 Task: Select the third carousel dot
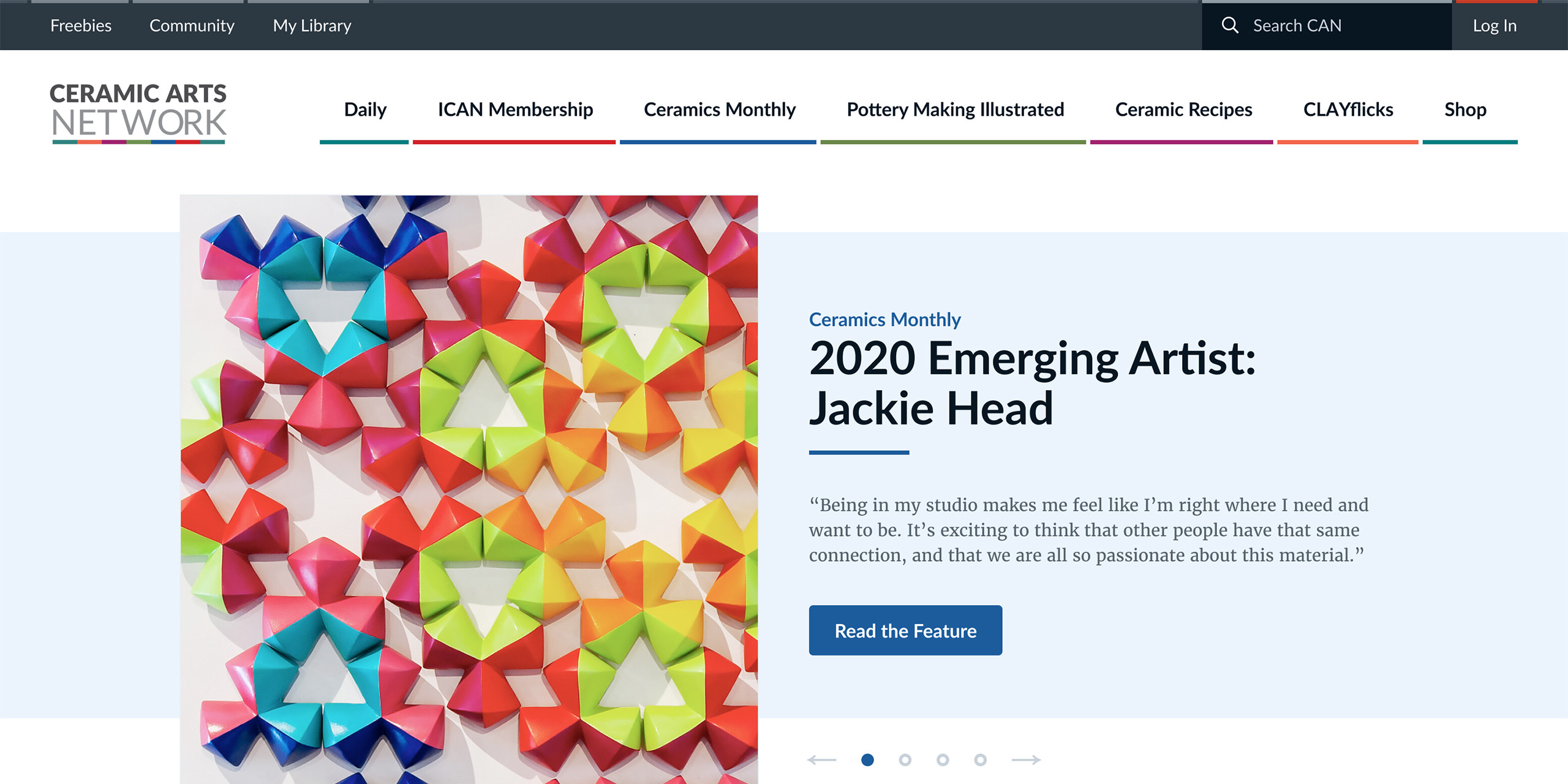[943, 760]
